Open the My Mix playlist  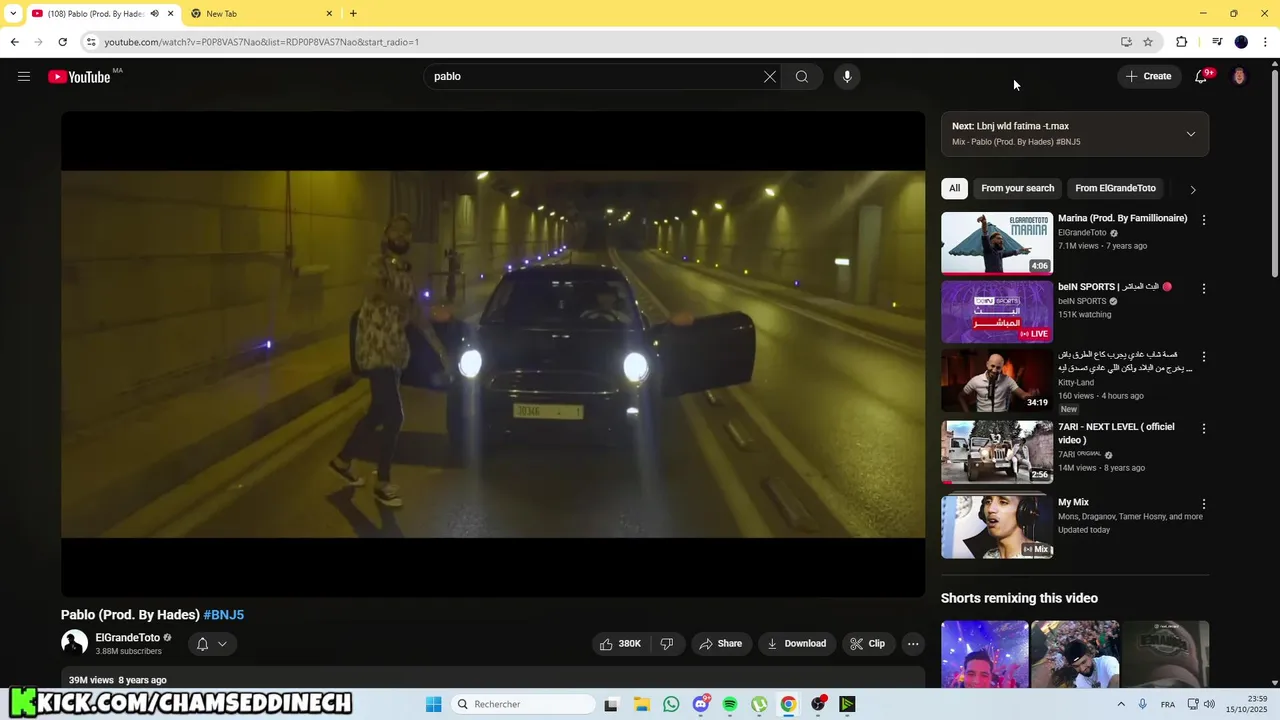pyautogui.click(x=997, y=526)
